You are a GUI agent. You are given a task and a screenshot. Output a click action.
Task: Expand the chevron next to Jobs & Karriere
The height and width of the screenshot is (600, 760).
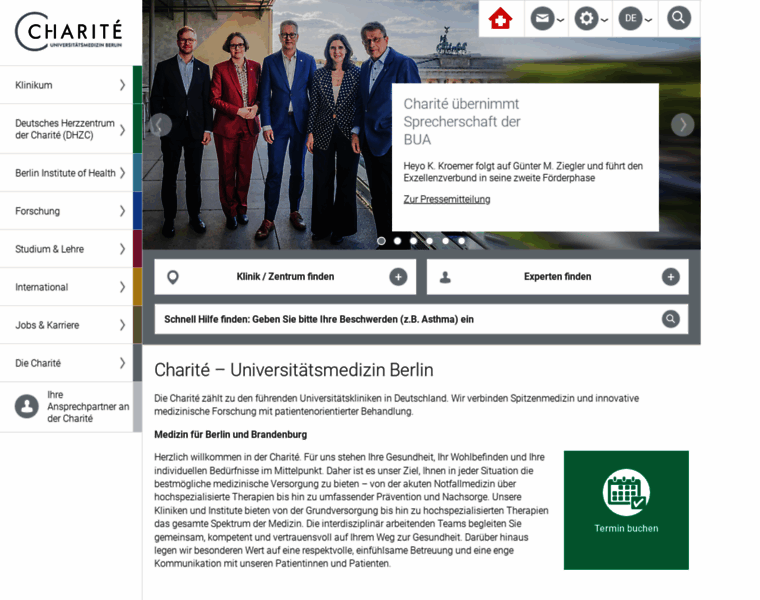122,325
